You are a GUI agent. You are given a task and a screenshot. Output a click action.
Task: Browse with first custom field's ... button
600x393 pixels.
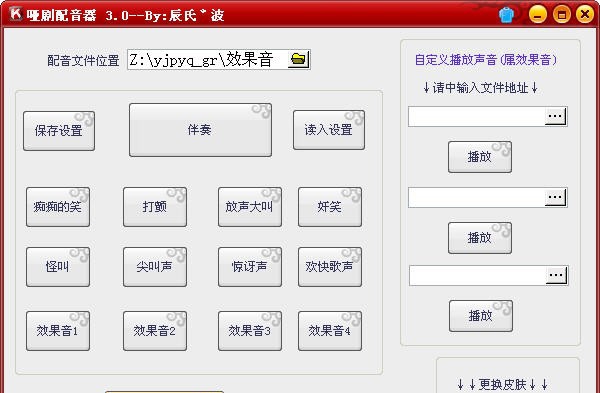[555, 116]
